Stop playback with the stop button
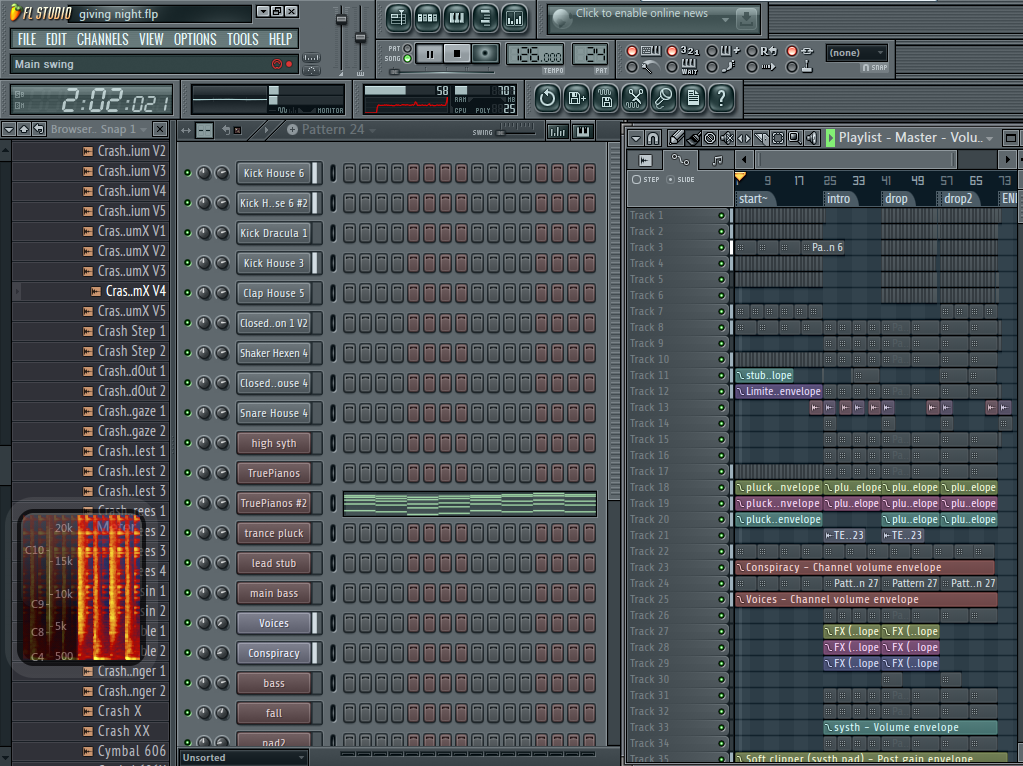1023x766 pixels. pos(457,54)
